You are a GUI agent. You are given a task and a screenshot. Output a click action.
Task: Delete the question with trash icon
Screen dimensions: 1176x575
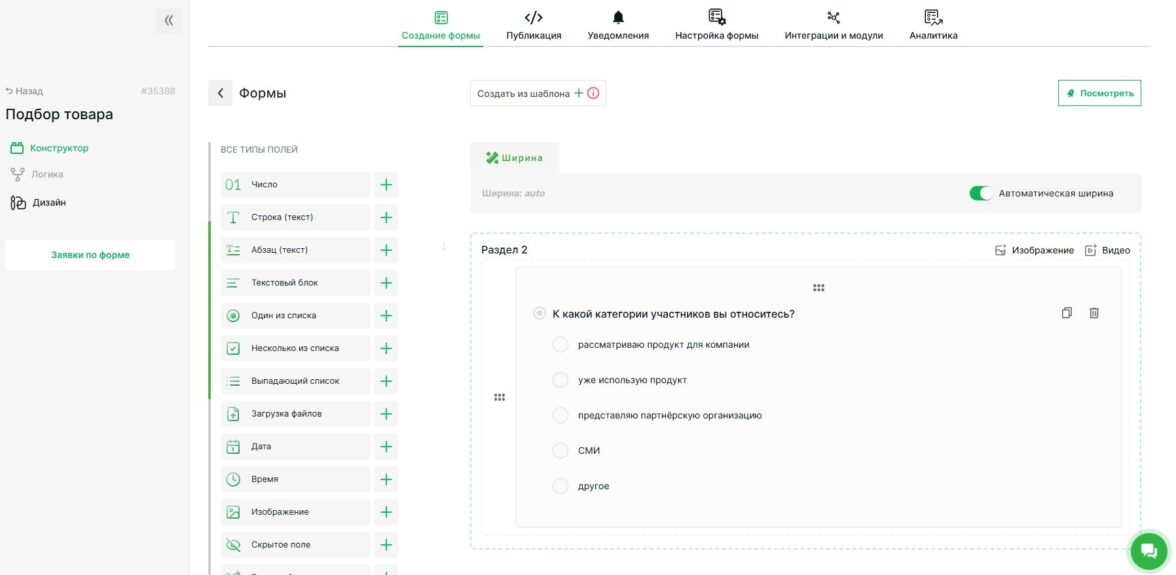coord(1094,313)
